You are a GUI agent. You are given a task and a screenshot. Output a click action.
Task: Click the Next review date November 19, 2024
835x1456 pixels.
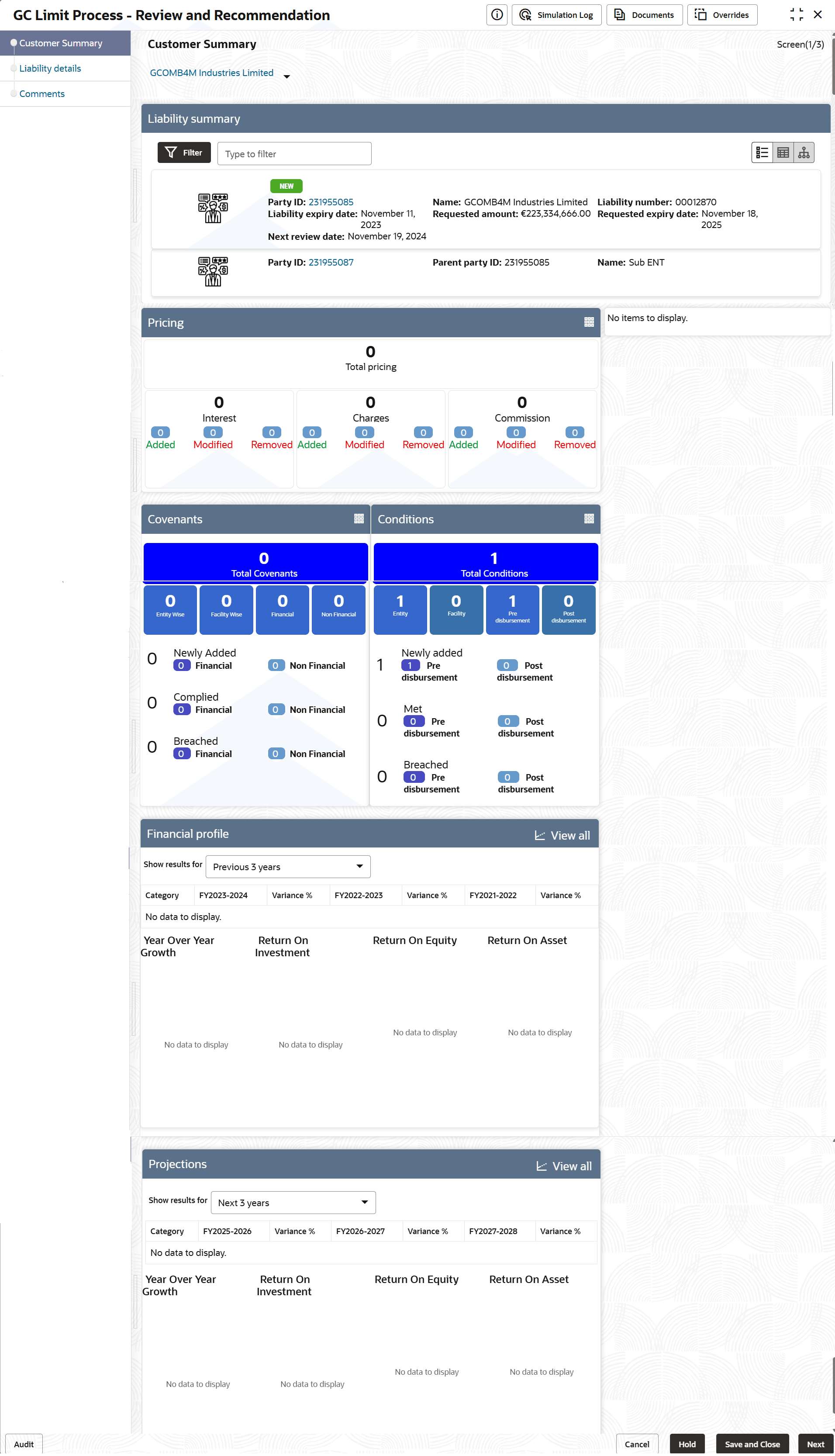coord(386,236)
